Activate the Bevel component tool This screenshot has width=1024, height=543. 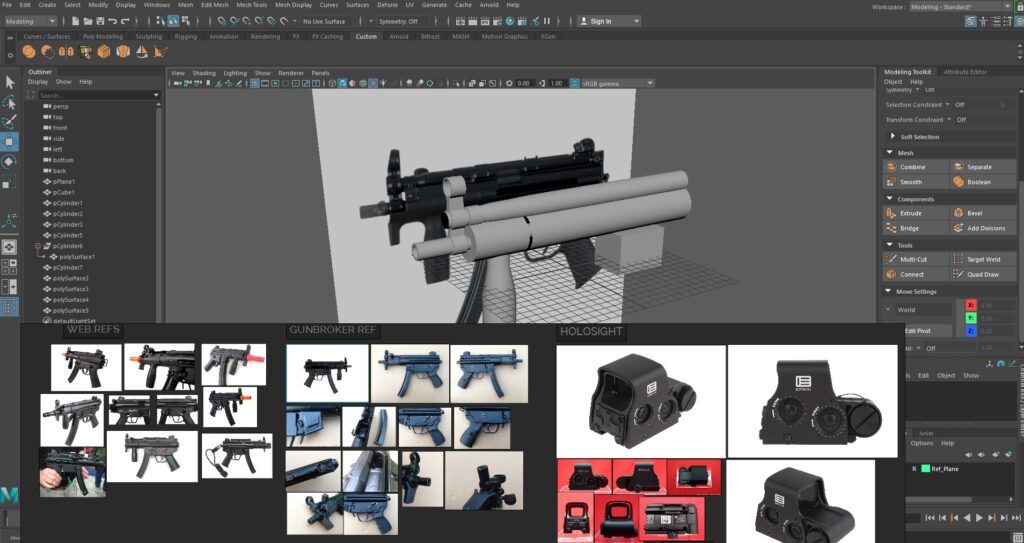pos(983,213)
